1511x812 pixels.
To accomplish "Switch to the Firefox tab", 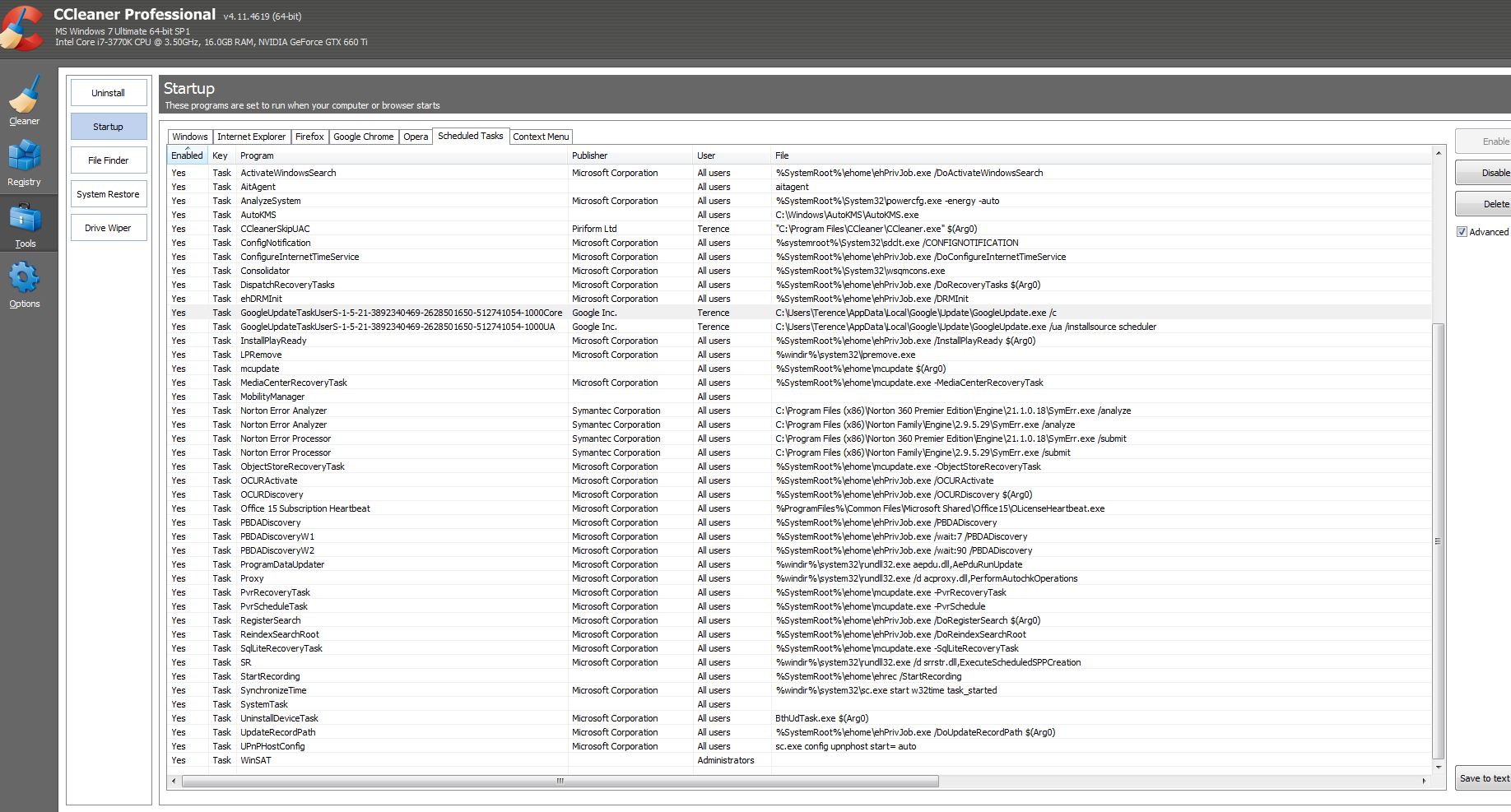I will coord(309,137).
